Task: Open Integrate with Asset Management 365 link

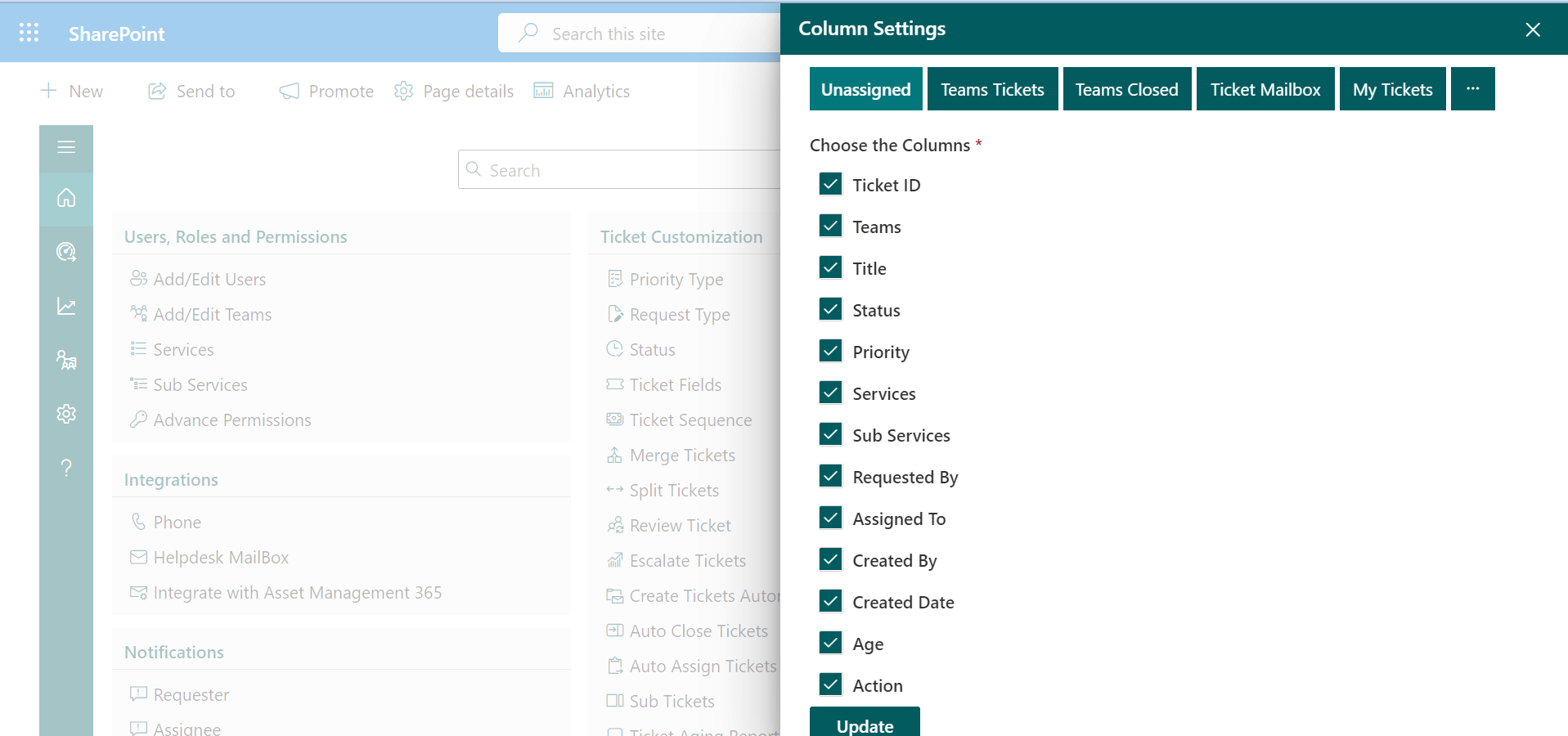Action: point(298,592)
